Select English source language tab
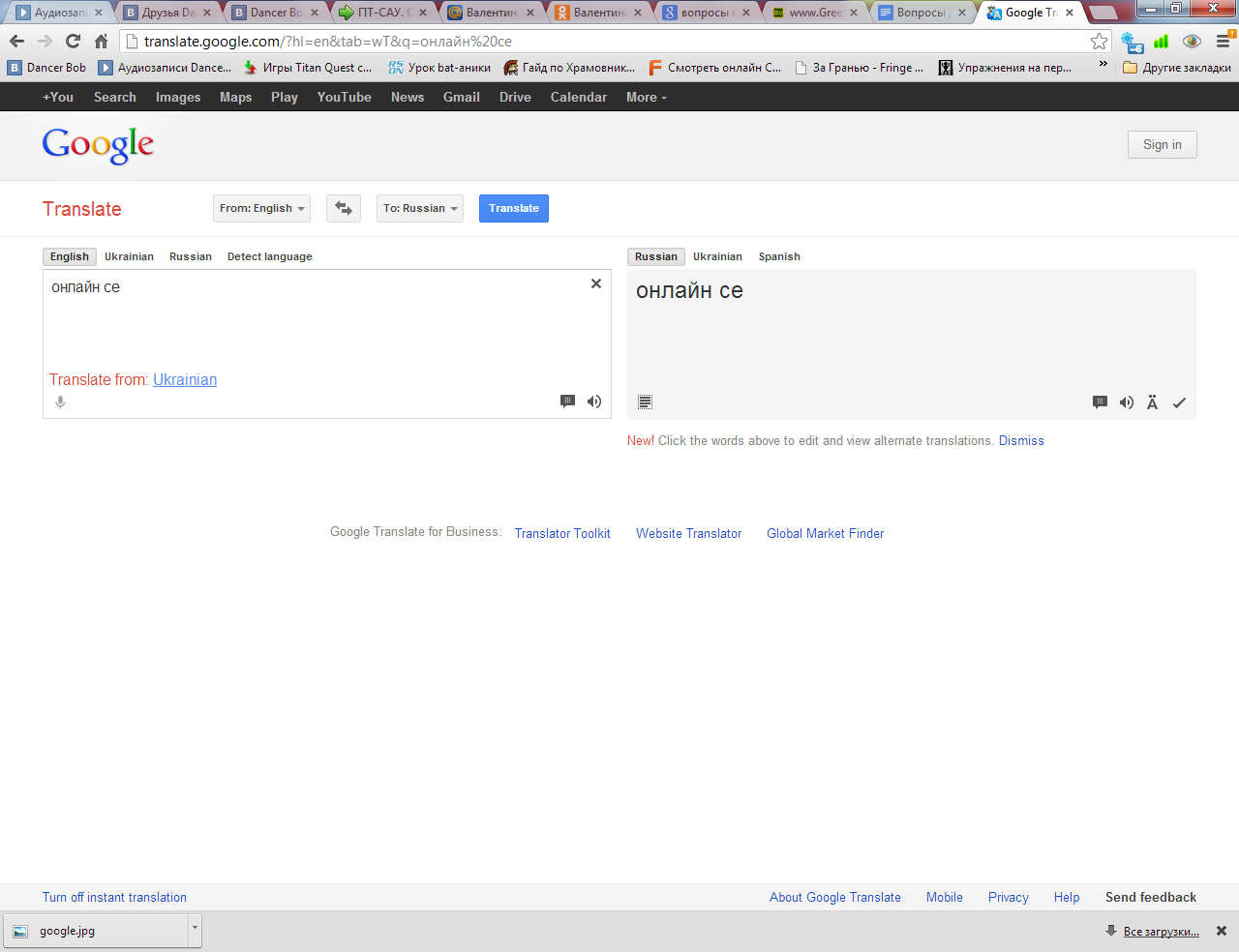 pyautogui.click(x=69, y=256)
